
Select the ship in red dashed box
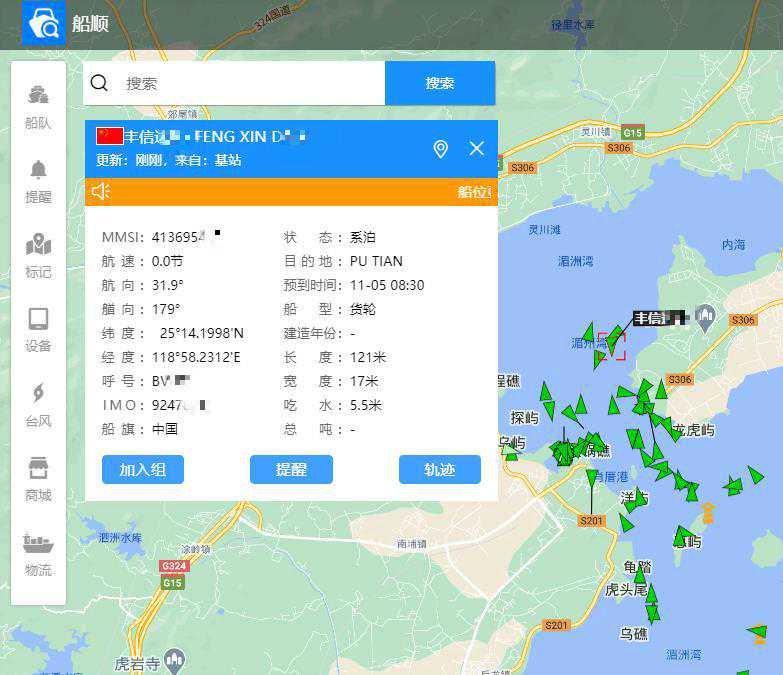(612, 345)
